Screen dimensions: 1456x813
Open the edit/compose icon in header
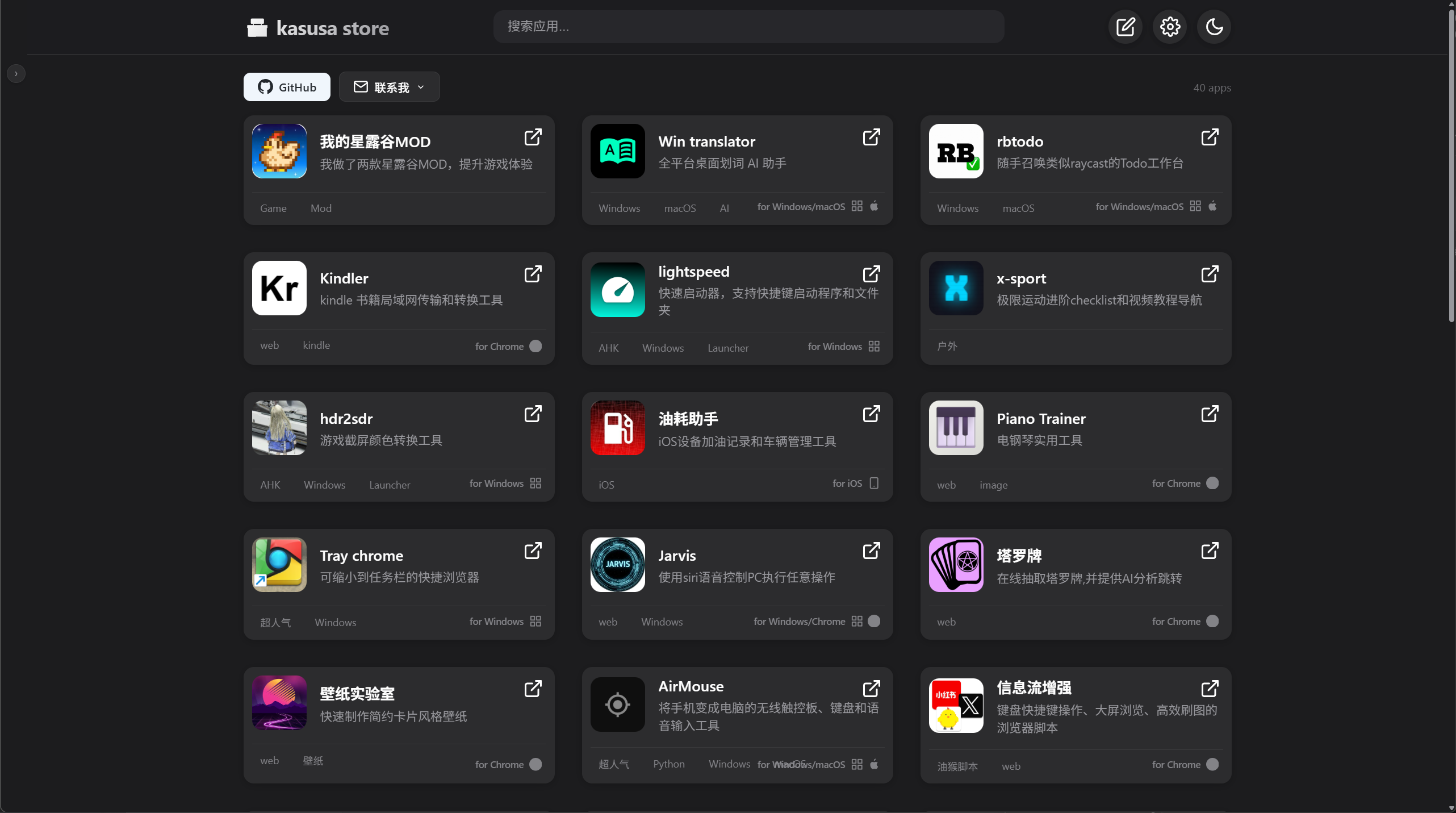(x=1125, y=27)
